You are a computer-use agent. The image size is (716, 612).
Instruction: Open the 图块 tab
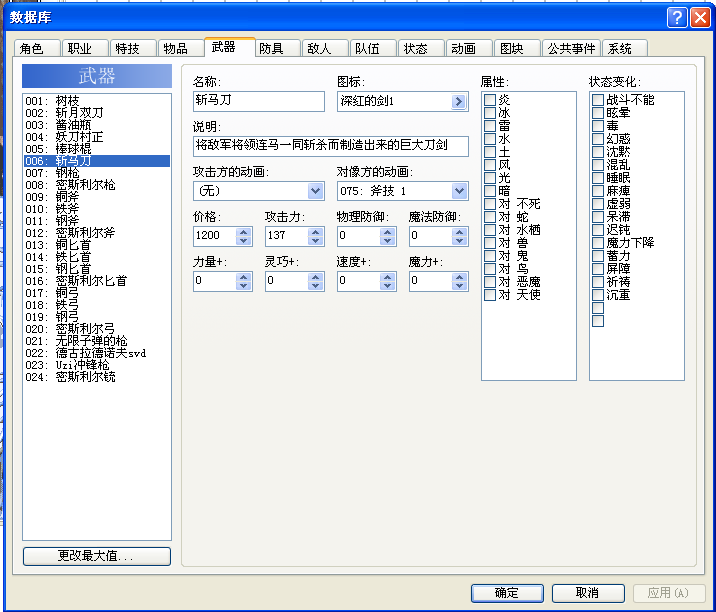(x=517, y=48)
